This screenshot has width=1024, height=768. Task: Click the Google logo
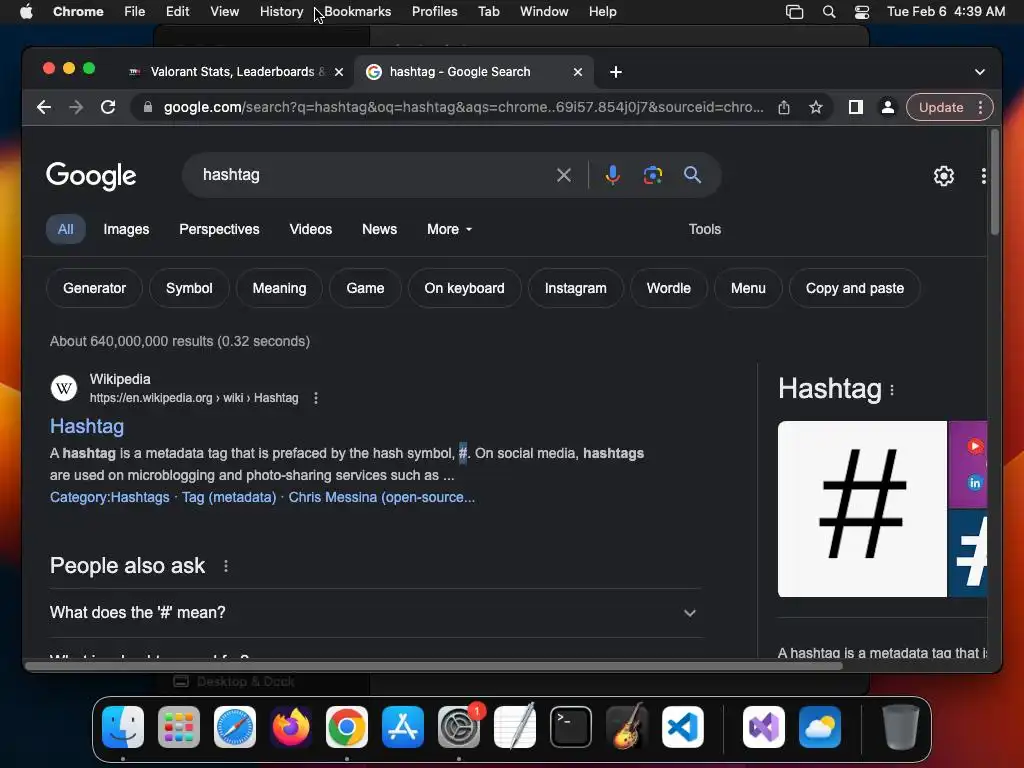click(x=91, y=176)
